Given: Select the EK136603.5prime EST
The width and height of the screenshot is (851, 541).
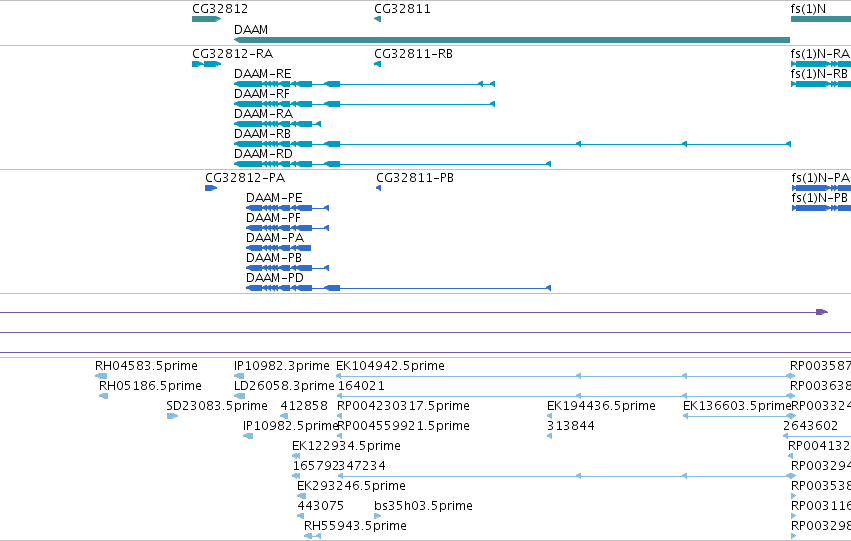Looking at the screenshot, I should click(737, 406).
